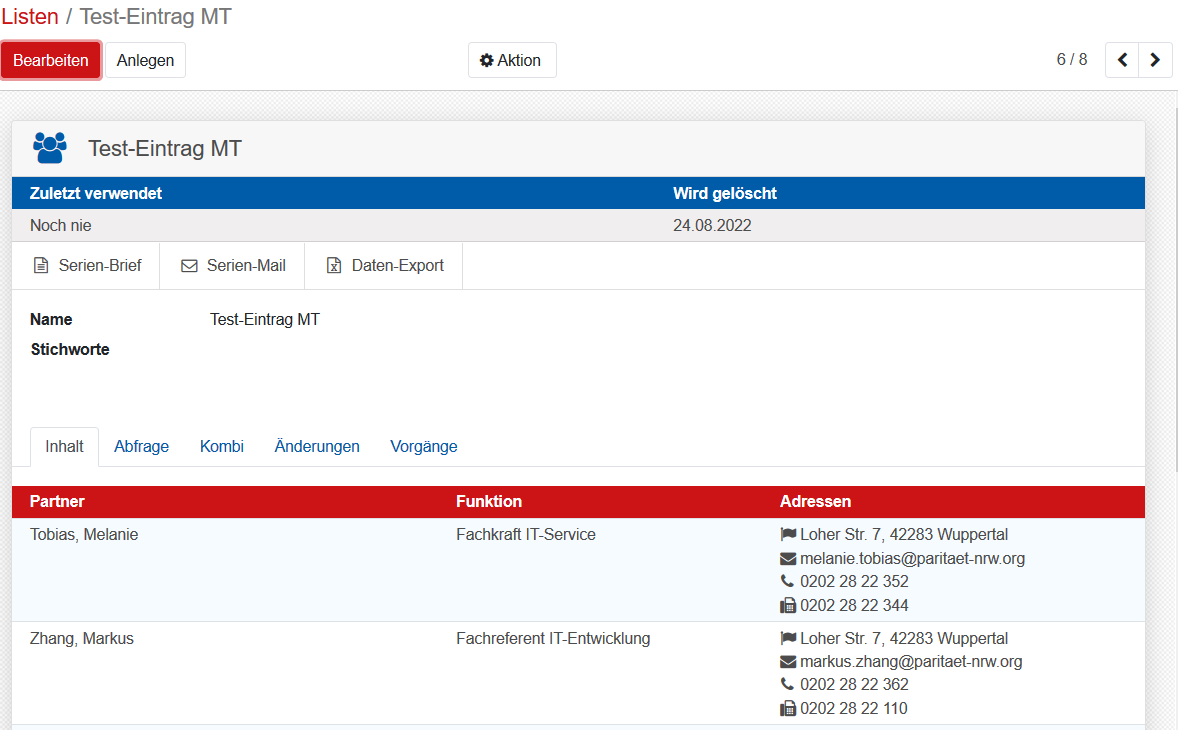1178x730 pixels.
Task: Open the Aktion gear dropdown
Action: (511, 60)
